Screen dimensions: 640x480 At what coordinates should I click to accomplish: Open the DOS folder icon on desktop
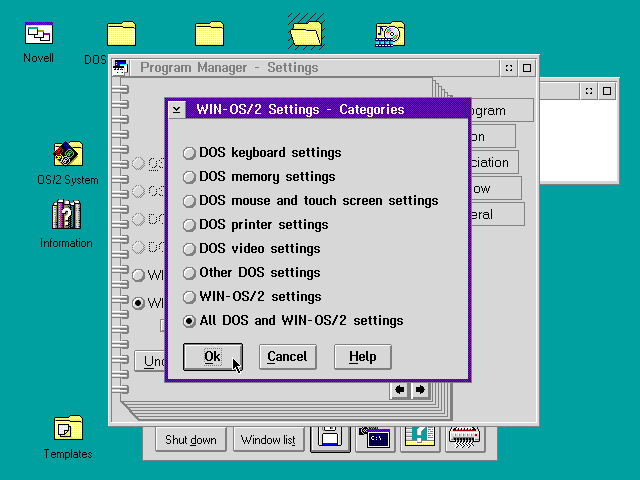[121, 33]
